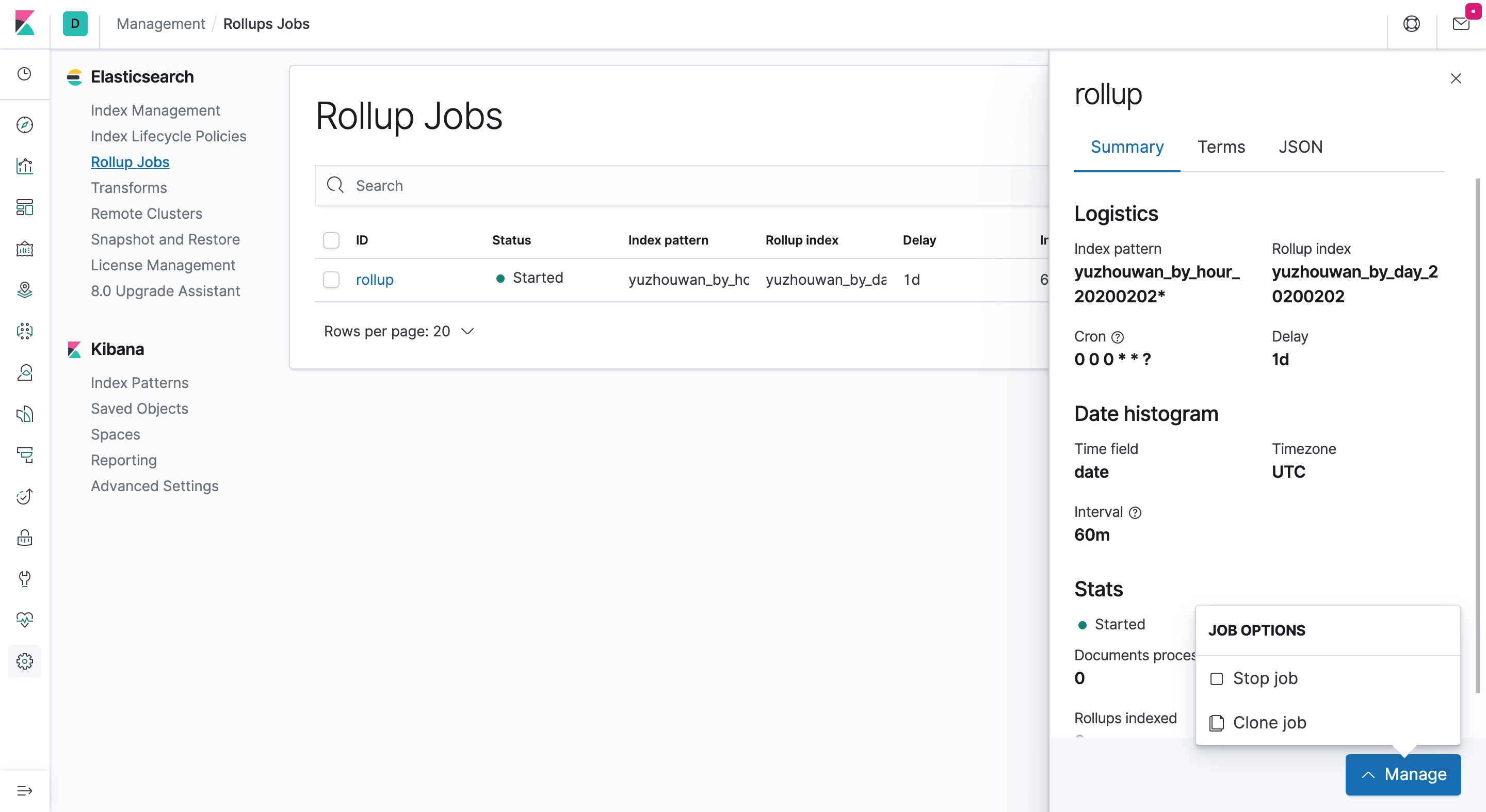Click the Recently viewed clock icon
The width and height of the screenshot is (1486, 812).
coord(24,74)
